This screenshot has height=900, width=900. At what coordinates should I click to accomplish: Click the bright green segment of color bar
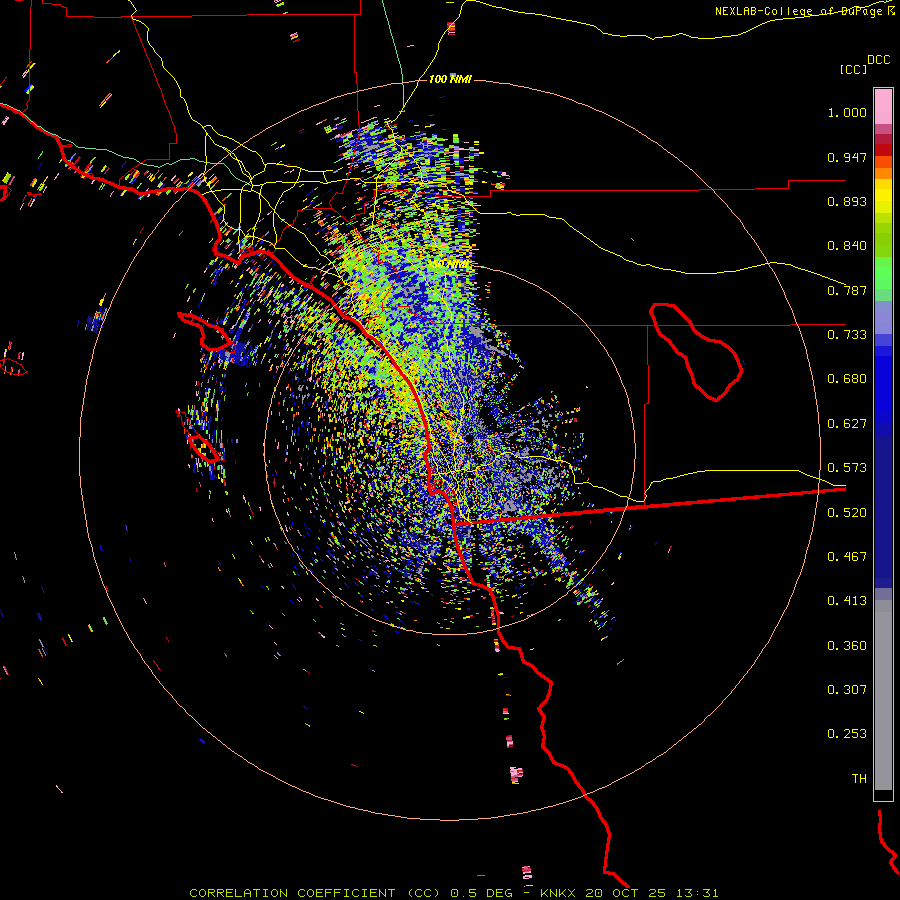pos(883,273)
